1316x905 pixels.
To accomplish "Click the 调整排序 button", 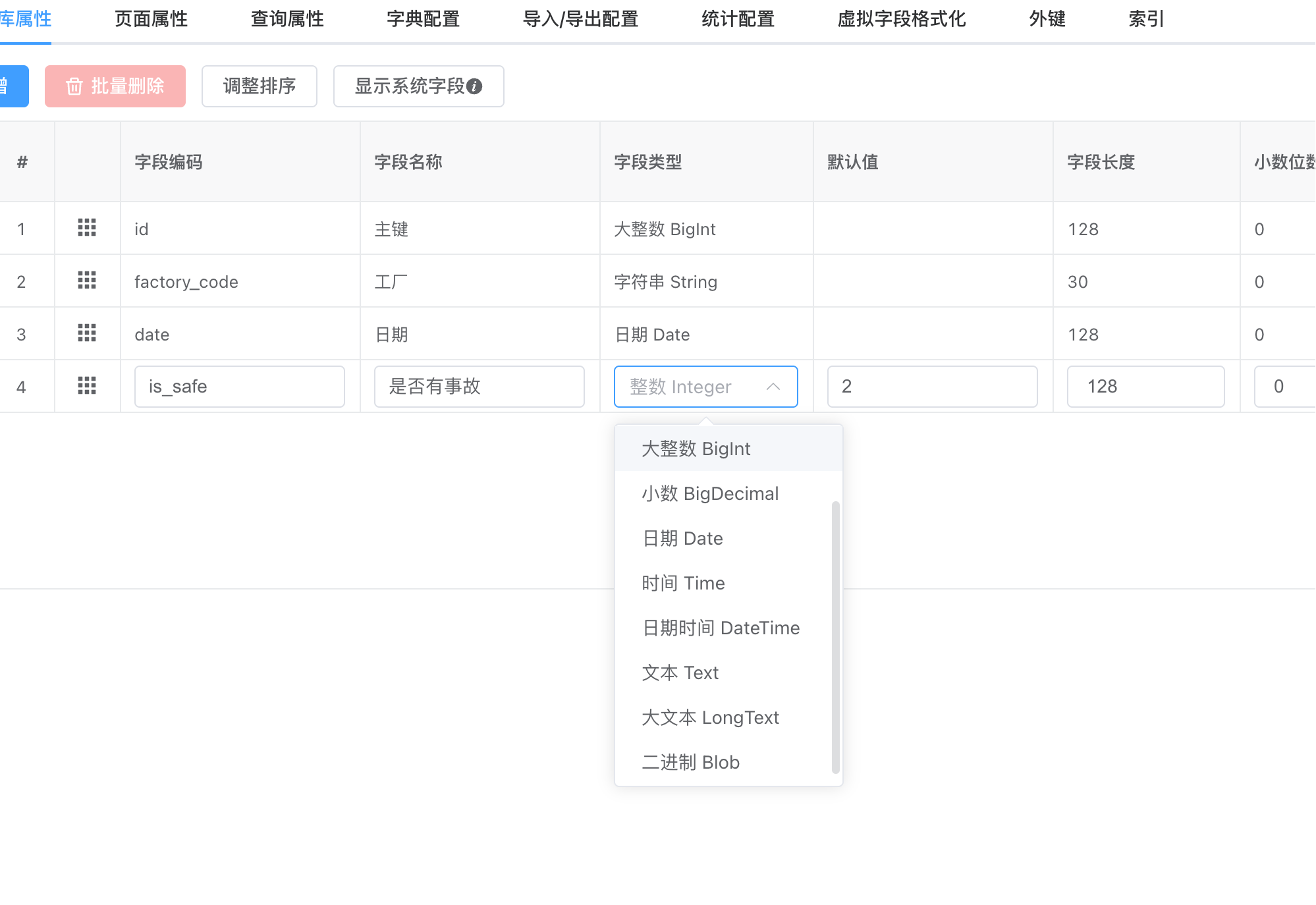I will click(260, 86).
